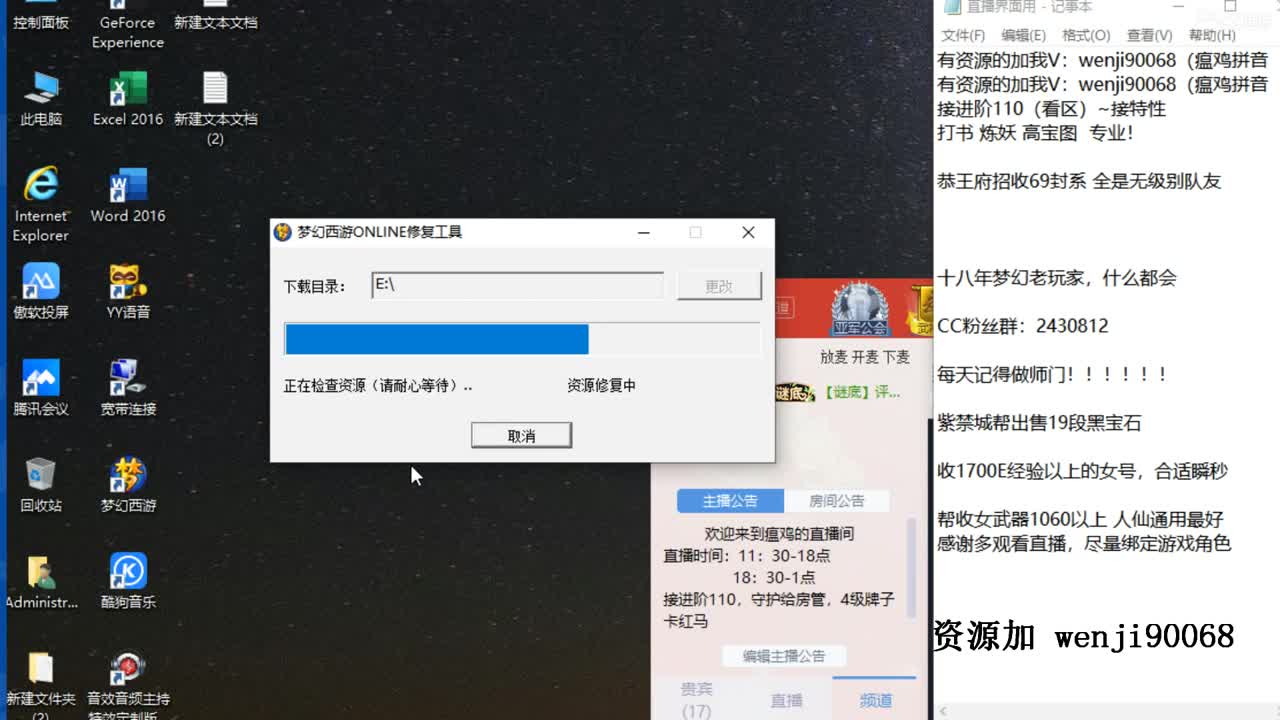1280x720 pixels.
Task: Click the 收1700E经验以上的女号 line in Notepad
Action: [1082, 471]
